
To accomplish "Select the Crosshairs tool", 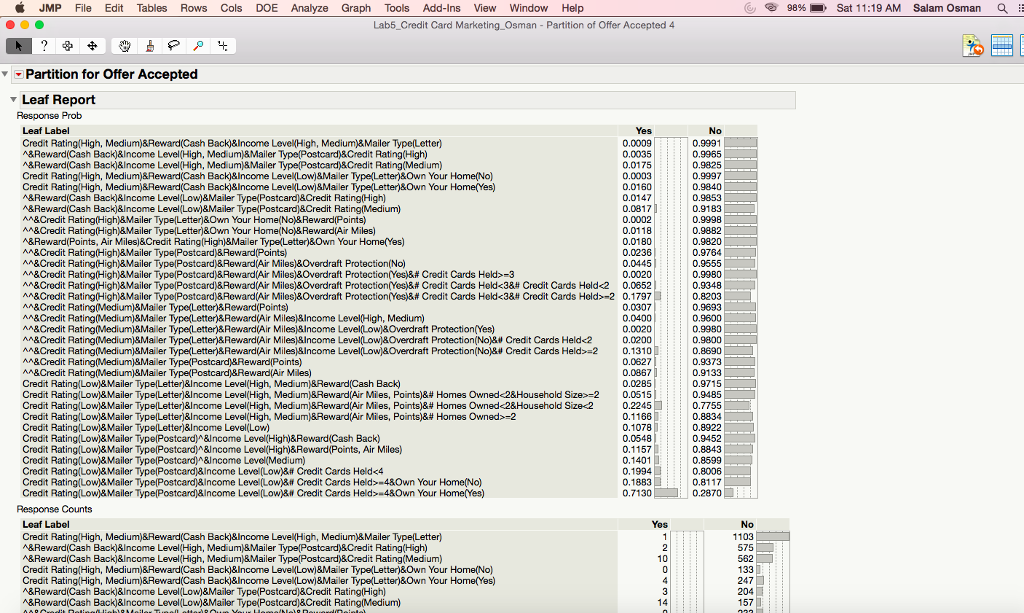I will tap(223, 46).
